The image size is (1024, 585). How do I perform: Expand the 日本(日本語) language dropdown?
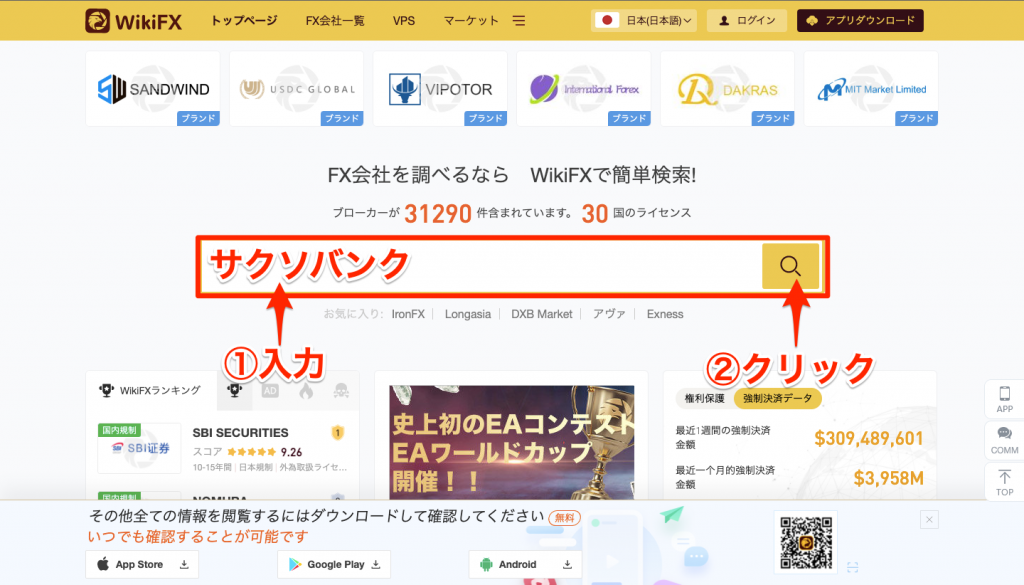point(644,20)
